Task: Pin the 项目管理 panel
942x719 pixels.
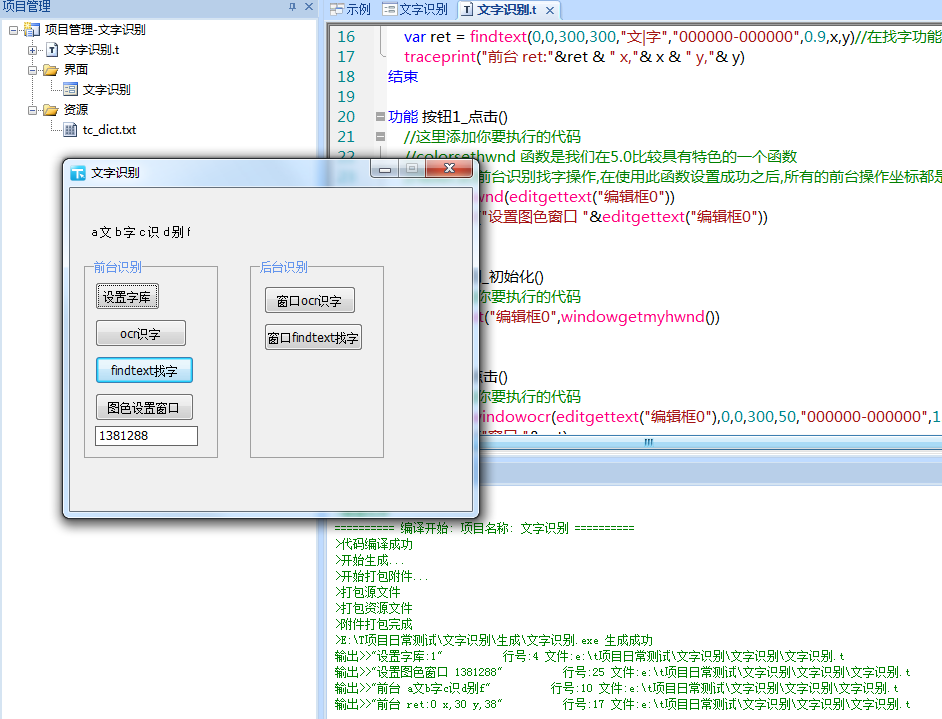Action: [x=292, y=7]
